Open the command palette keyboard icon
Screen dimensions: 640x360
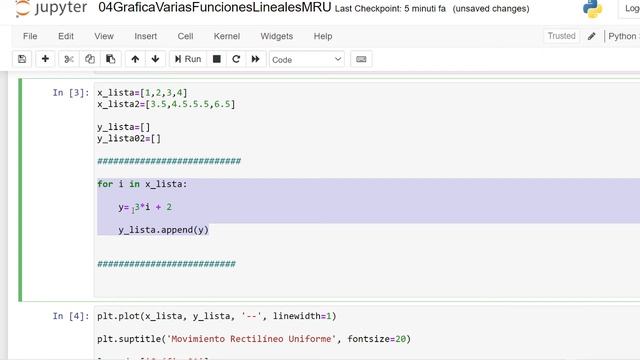(x=361, y=59)
